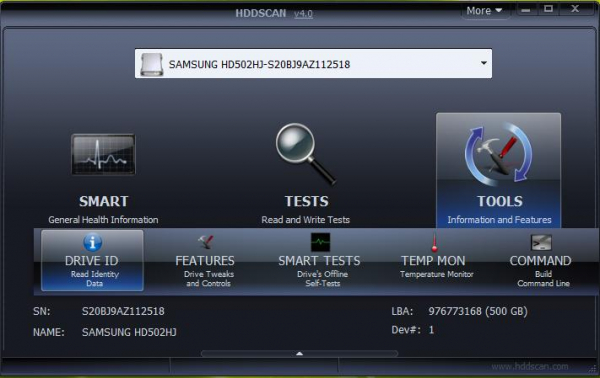The width and height of the screenshot is (600, 378).
Task: Click the v4.0 version link
Action: tap(303, 14)
